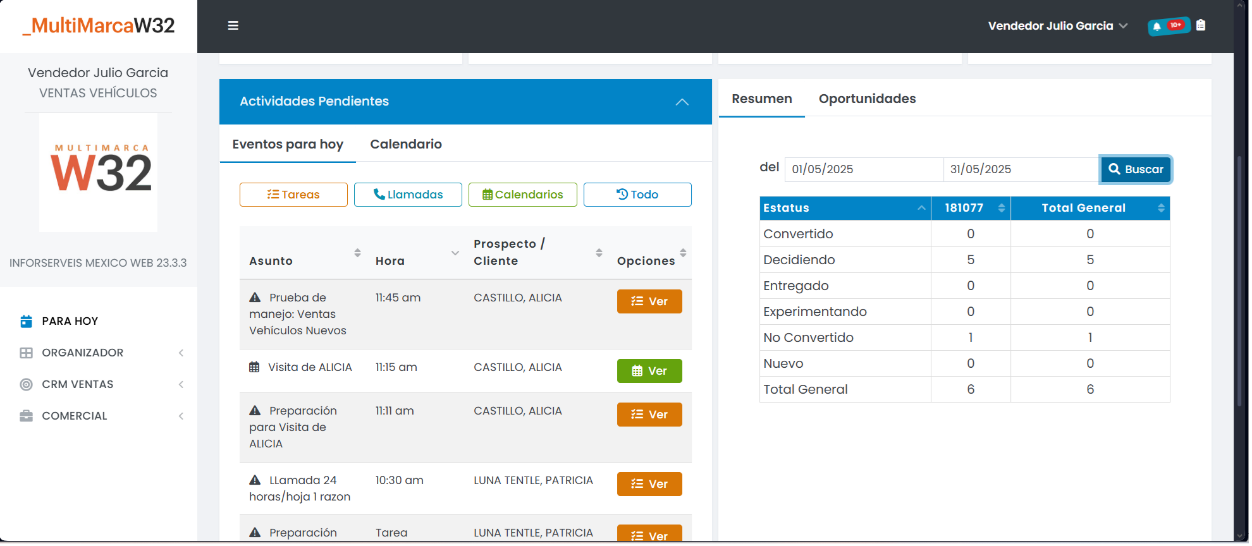Sort by the Asunto column

coord(357,253)
